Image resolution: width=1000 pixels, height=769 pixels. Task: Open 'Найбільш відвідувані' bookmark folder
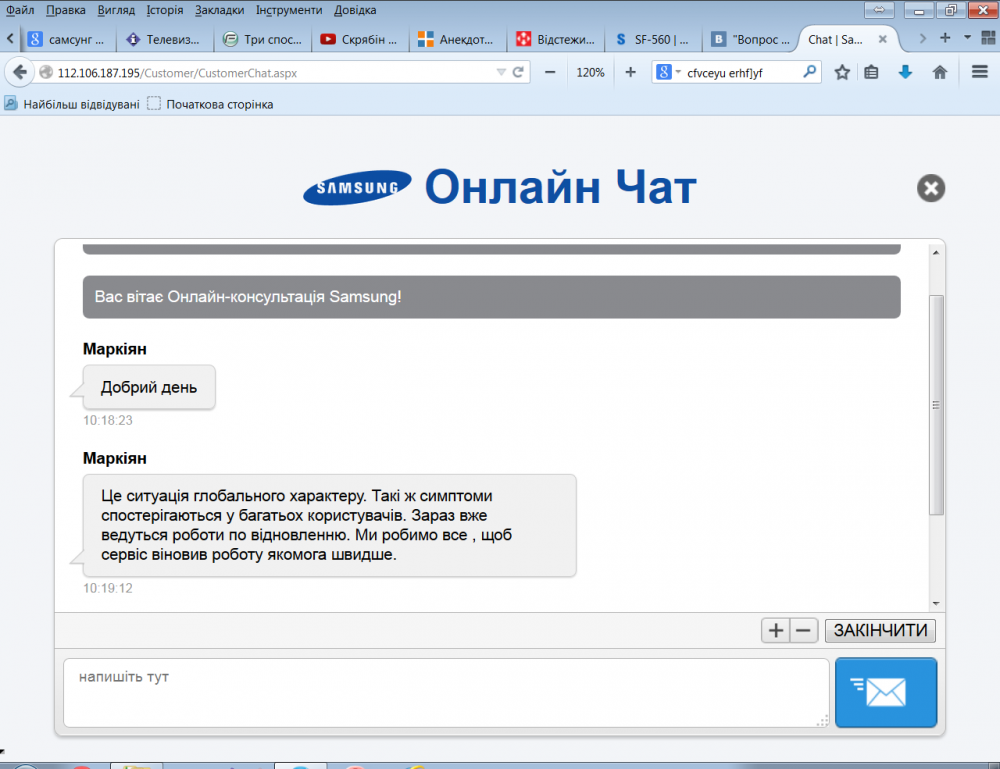73,104
